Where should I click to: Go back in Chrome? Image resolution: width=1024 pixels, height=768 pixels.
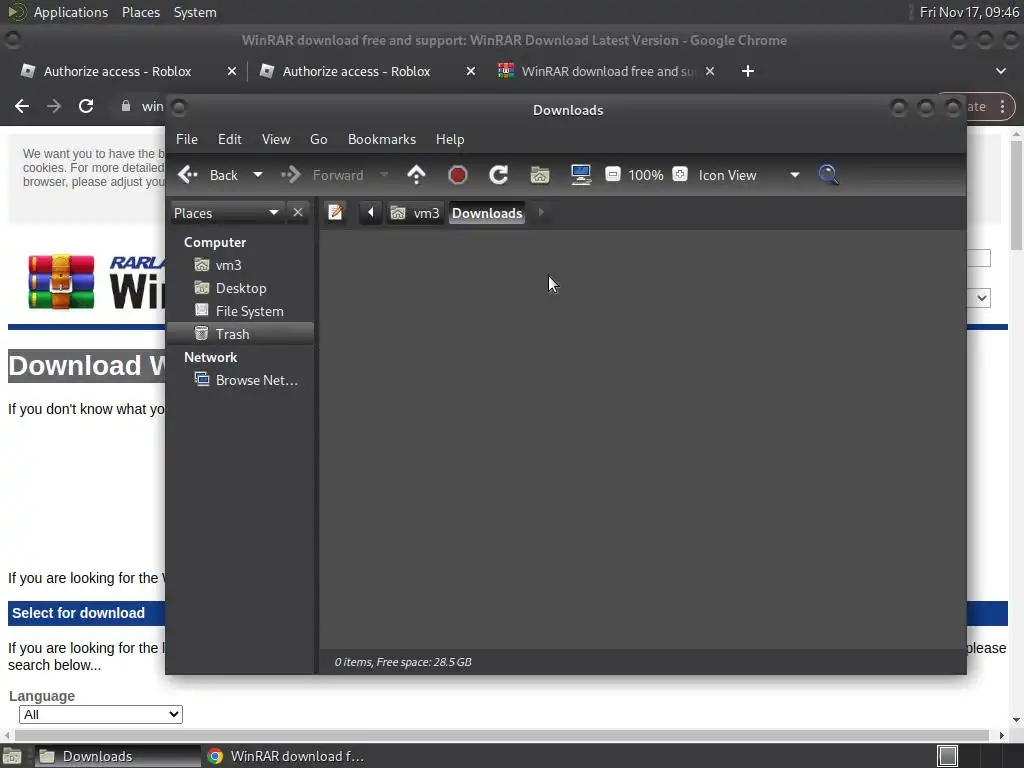click(x=22, y=106)
